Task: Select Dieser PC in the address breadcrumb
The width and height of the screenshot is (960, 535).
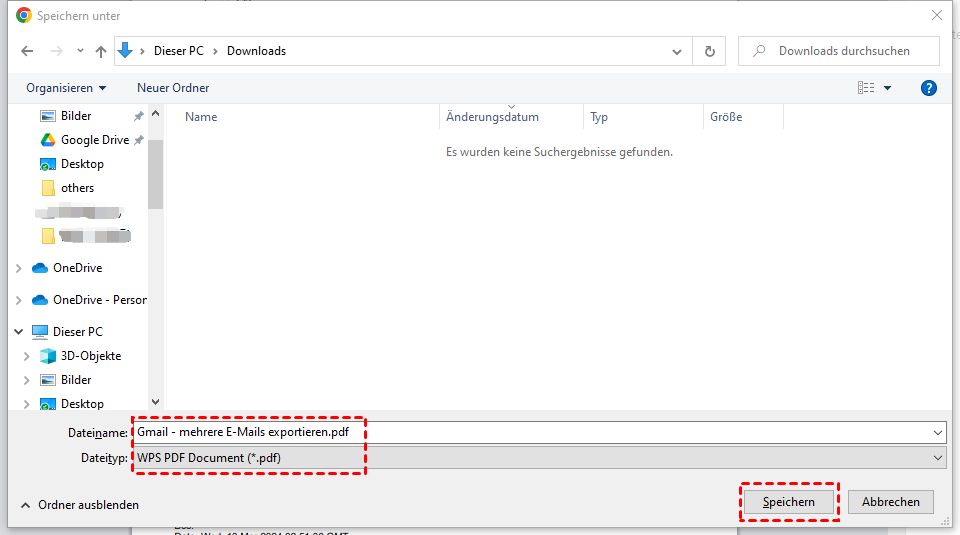Action: click(x=179, y=51)
